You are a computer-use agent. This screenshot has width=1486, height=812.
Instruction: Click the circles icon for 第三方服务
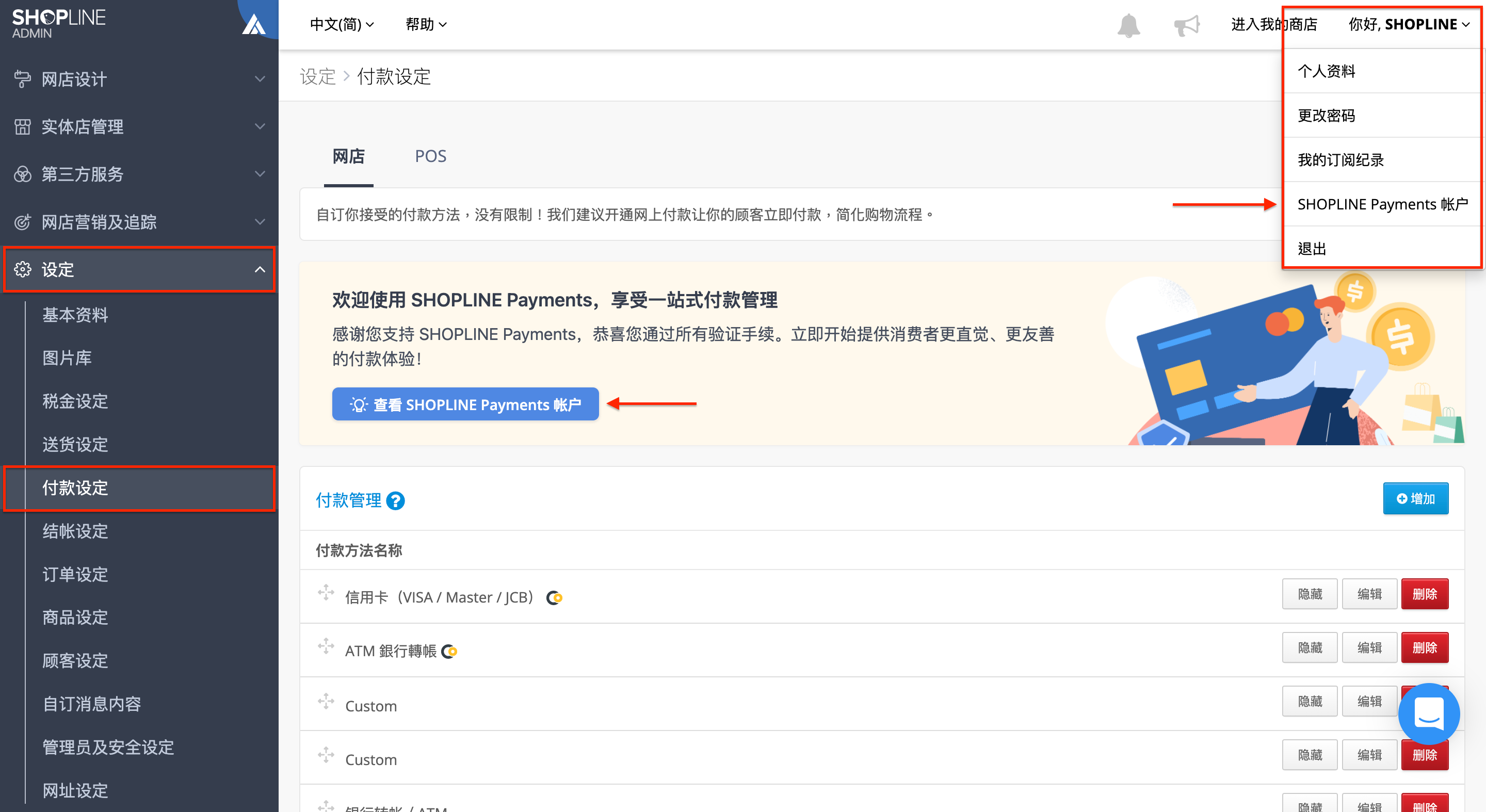tap(23, 173)
